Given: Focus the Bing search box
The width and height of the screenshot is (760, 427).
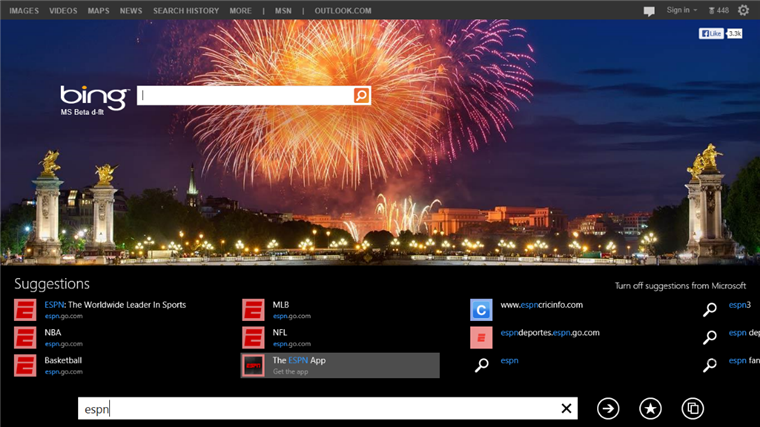Looking at the screenshot, I should pyautogui.click(x=246, y=95).
